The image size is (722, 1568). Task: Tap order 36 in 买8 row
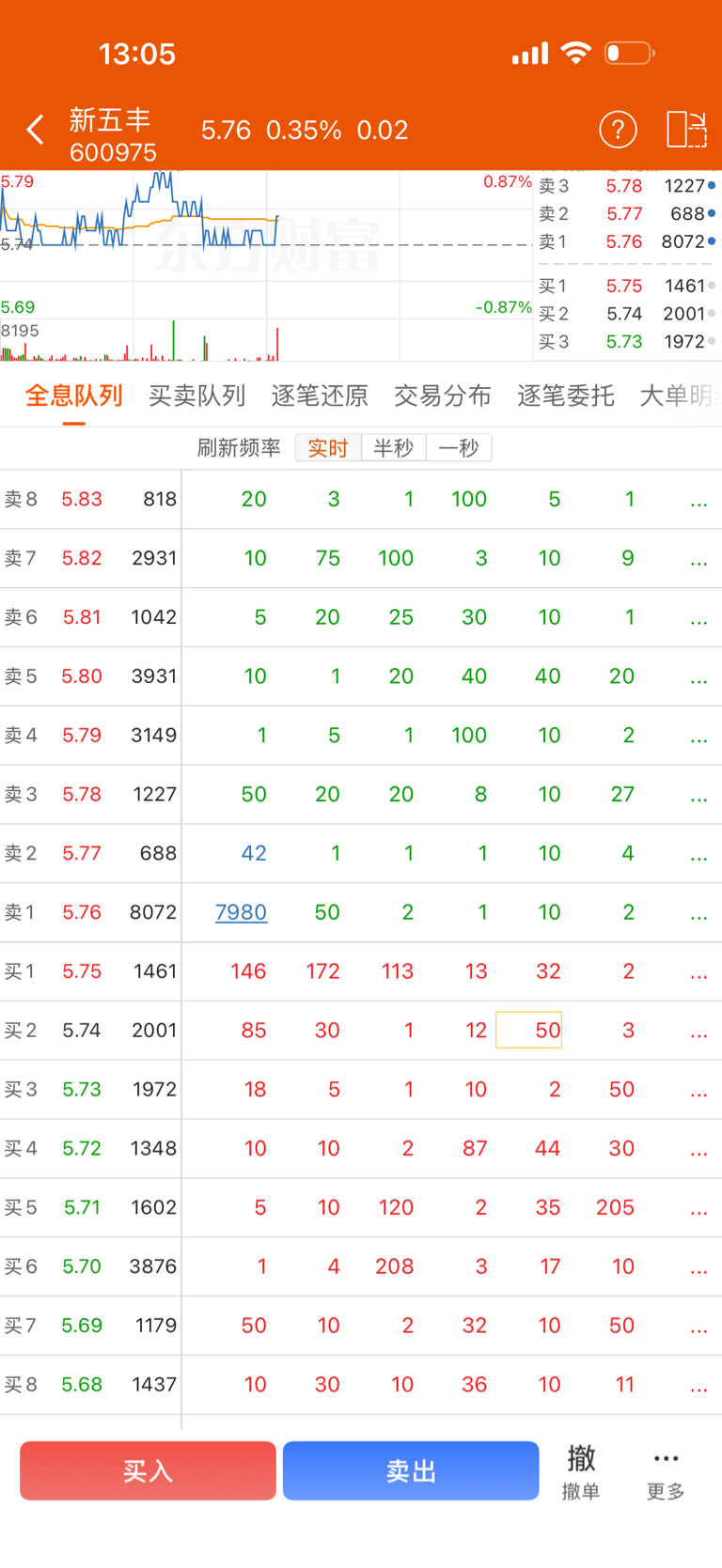(475, 1385)
